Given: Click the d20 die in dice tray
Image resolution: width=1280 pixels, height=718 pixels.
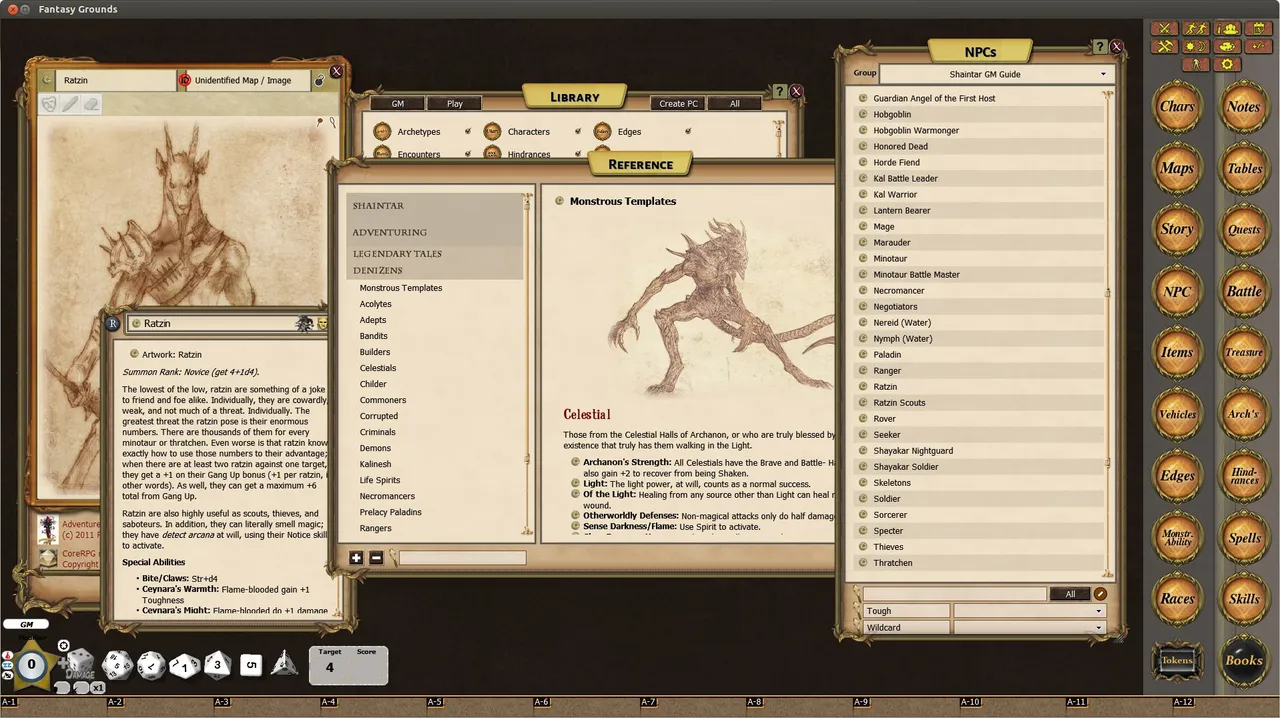Looking at the screenshot, I should [117, 665].
